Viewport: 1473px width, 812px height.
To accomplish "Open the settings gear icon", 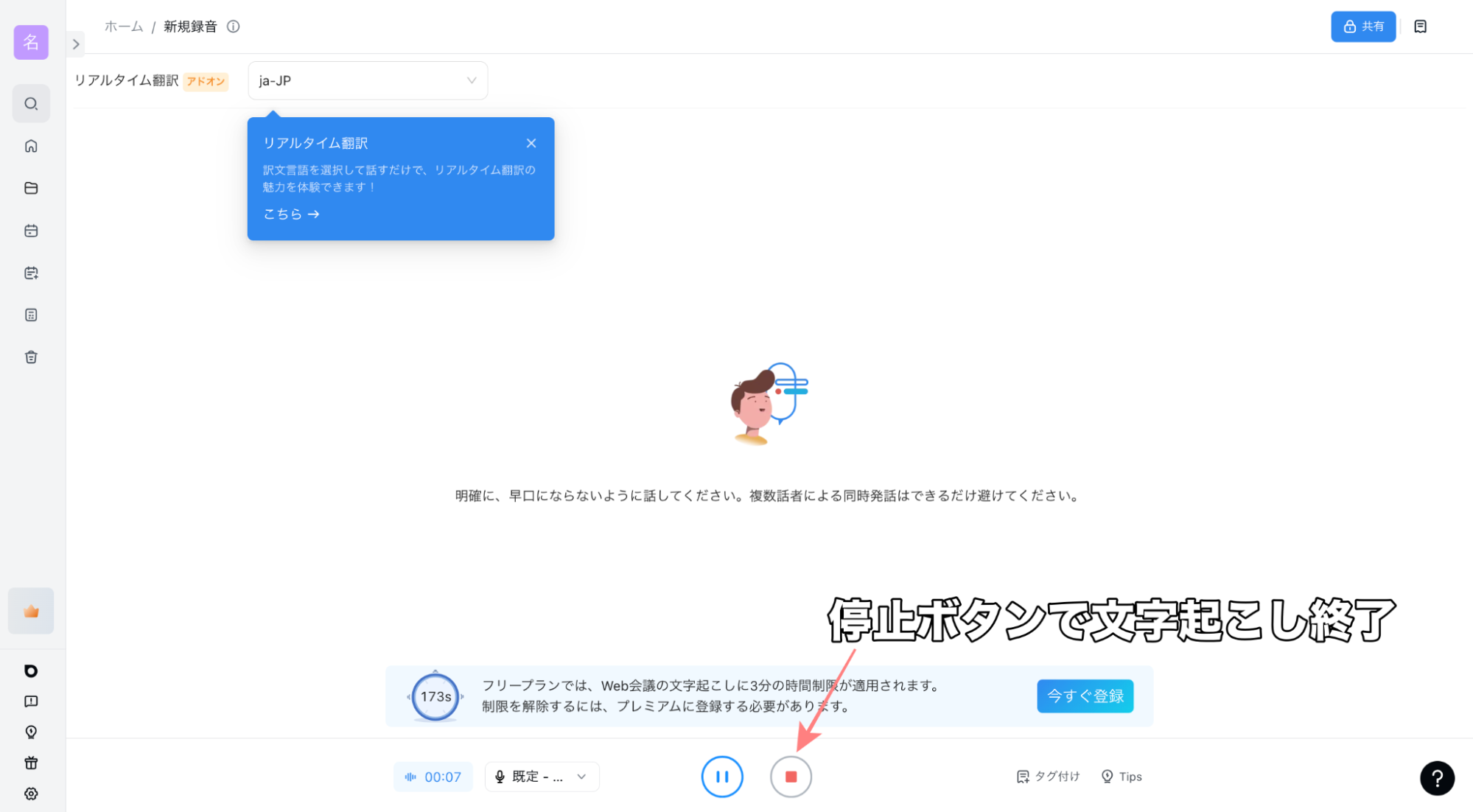I will point(31,794).
